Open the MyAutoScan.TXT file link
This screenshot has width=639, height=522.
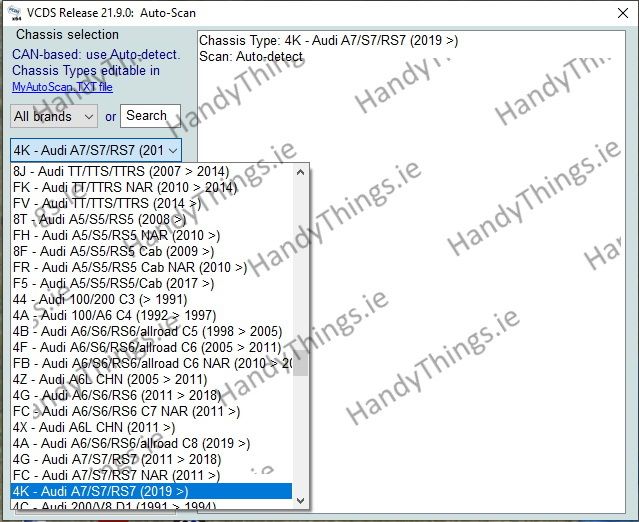click(62, 87)
